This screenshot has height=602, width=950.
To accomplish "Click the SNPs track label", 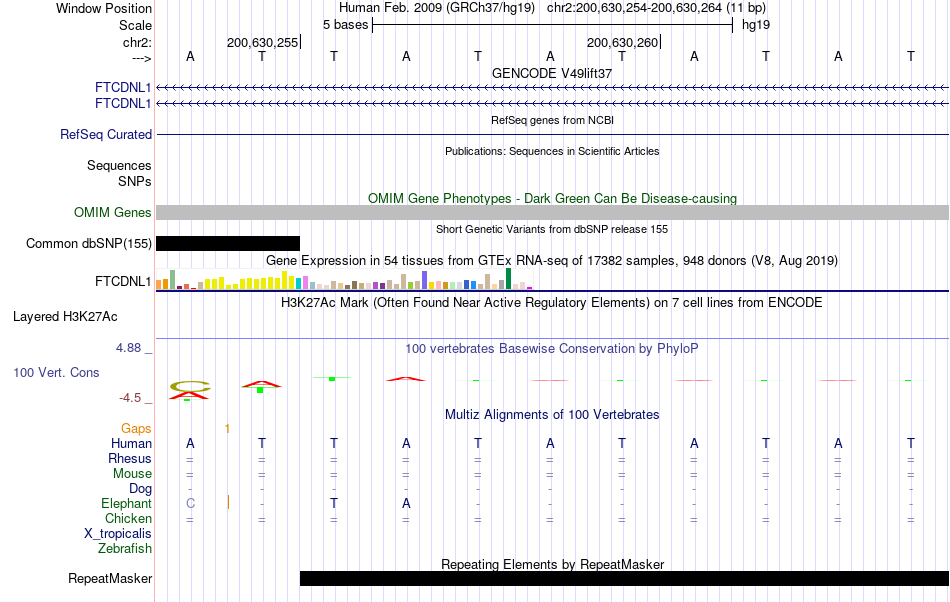I will [x=135, y=181].
